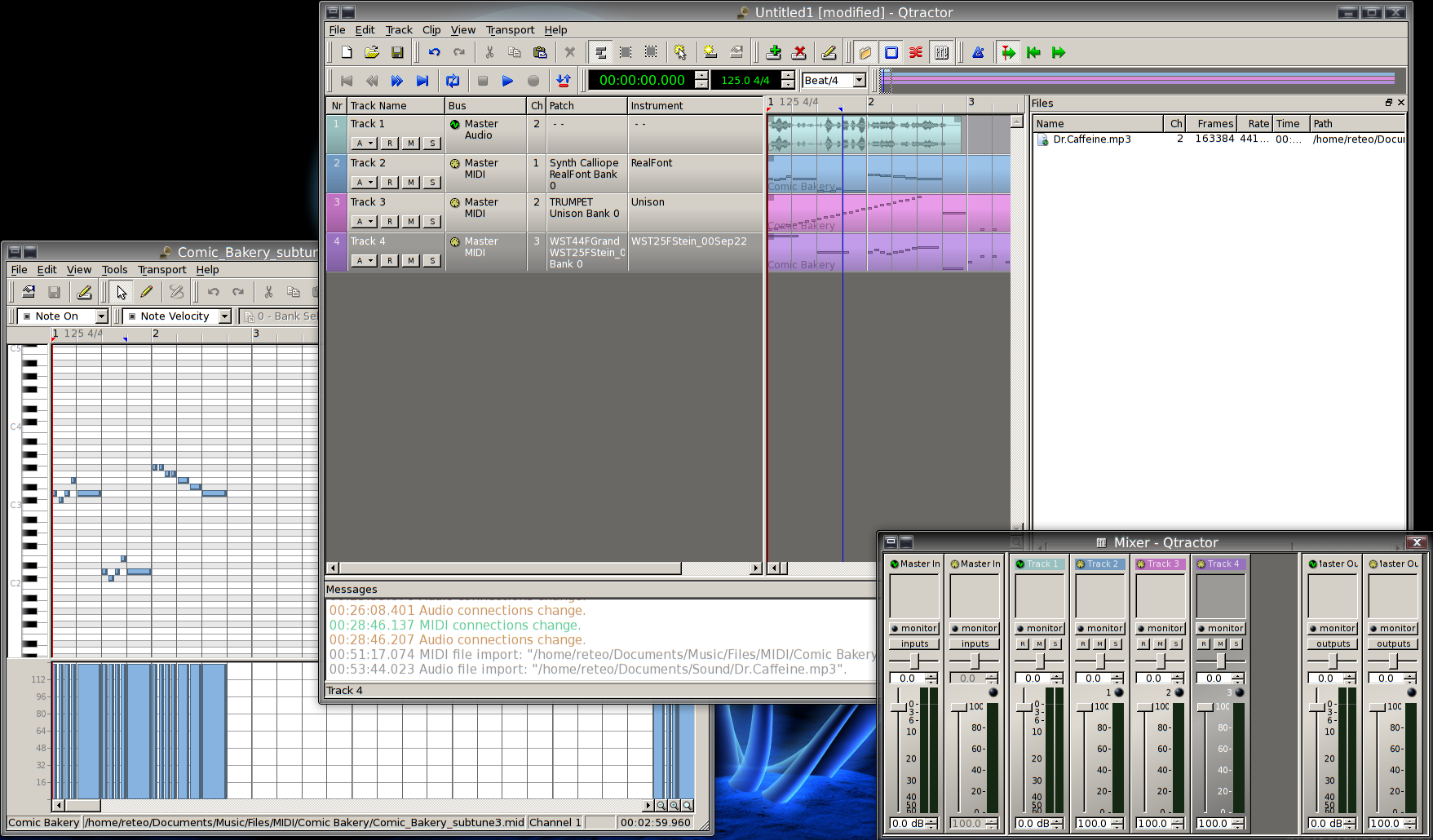Click the clip properties pencil icon in MIDI editor
This screenshot has height=840, width=1433.
click(83, 292)
